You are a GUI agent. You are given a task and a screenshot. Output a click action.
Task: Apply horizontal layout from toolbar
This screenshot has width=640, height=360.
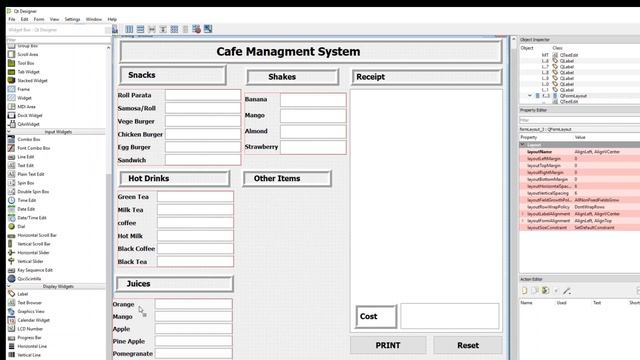coord(129,29)
